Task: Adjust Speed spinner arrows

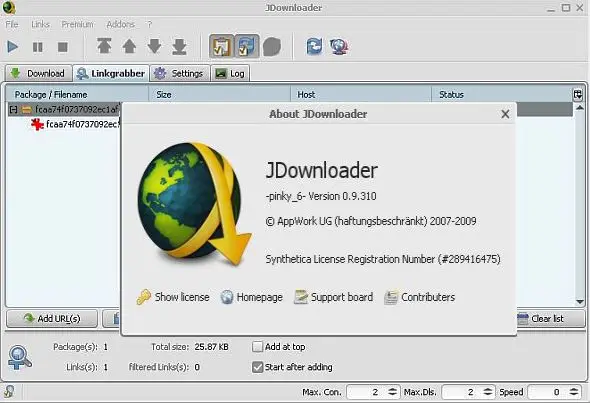Action: click(574, 392)
